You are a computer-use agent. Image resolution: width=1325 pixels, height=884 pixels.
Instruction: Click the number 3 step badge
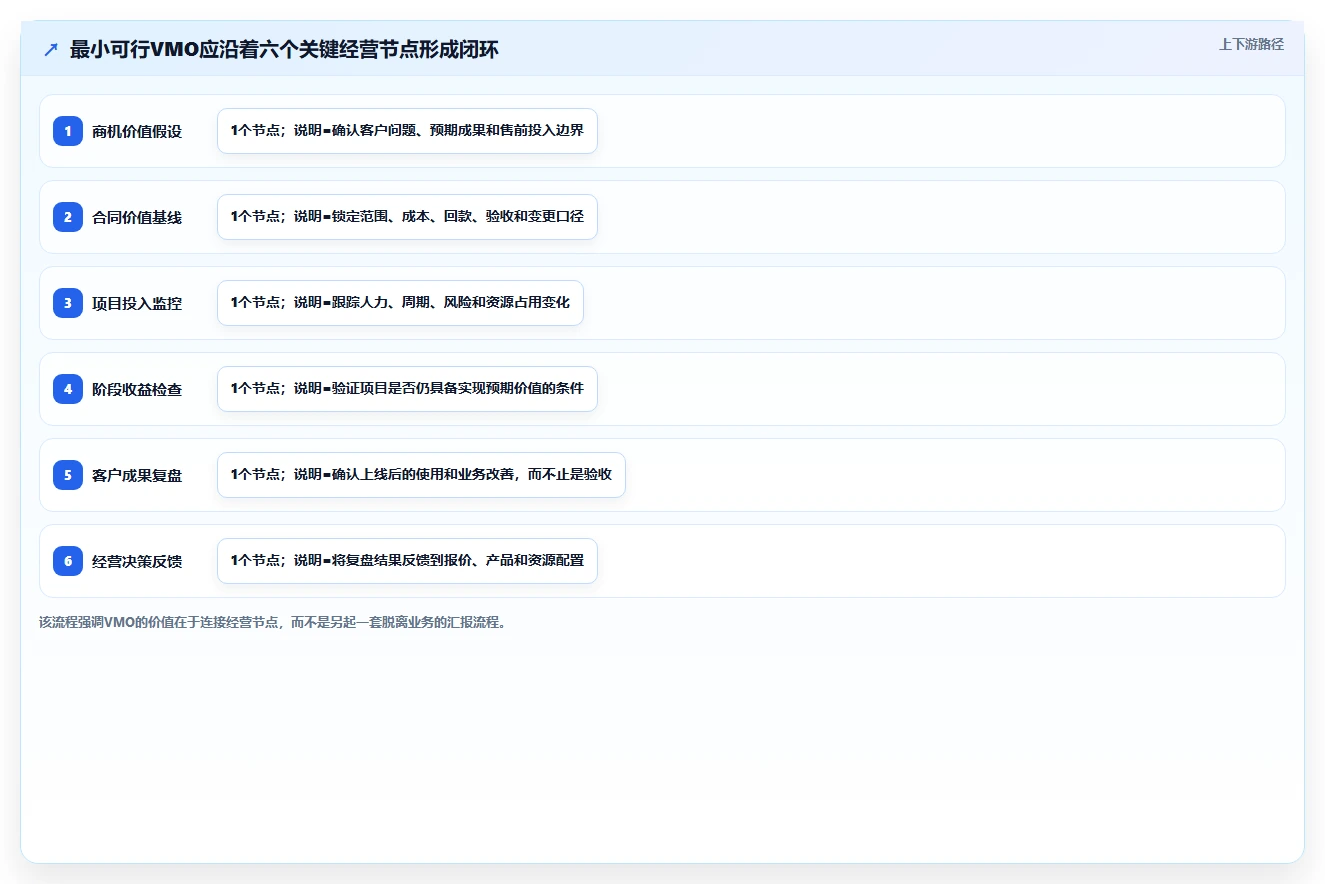coord(68,303)
